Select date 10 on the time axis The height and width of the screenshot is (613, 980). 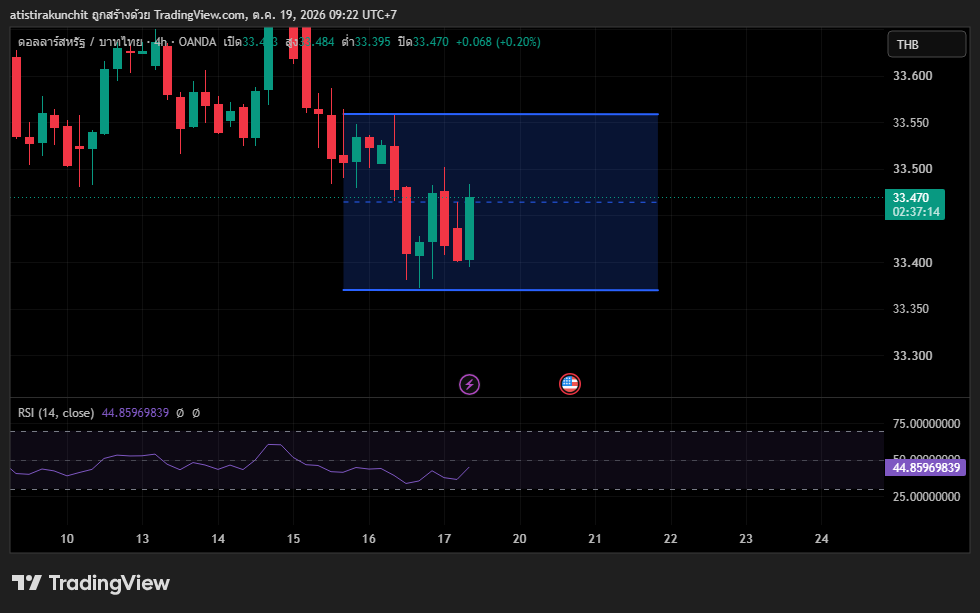tap(67, 539)
